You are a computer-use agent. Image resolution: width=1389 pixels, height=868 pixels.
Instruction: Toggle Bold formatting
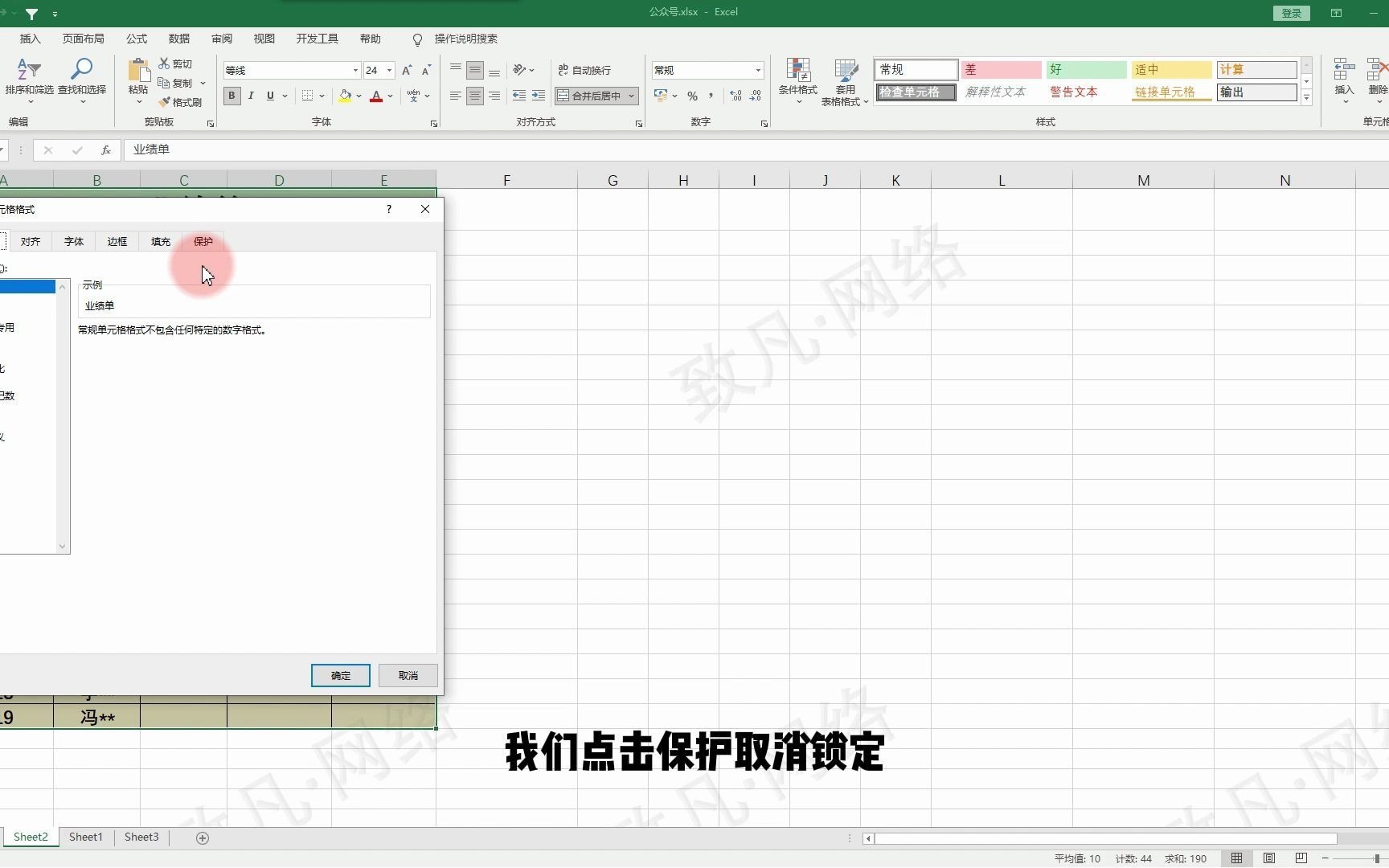click(231, 96)
